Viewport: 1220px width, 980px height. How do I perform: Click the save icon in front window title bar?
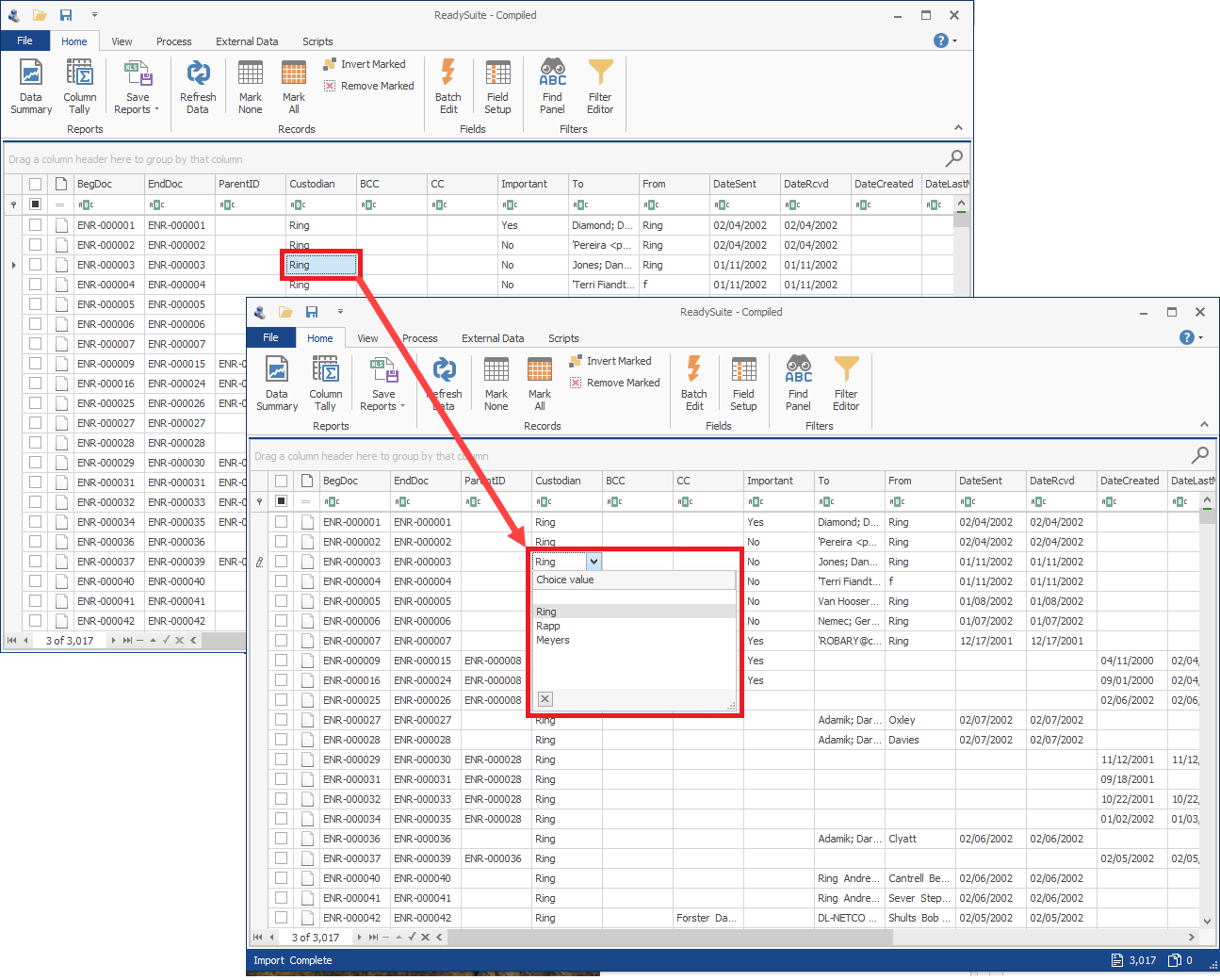[x=312, y=312]
